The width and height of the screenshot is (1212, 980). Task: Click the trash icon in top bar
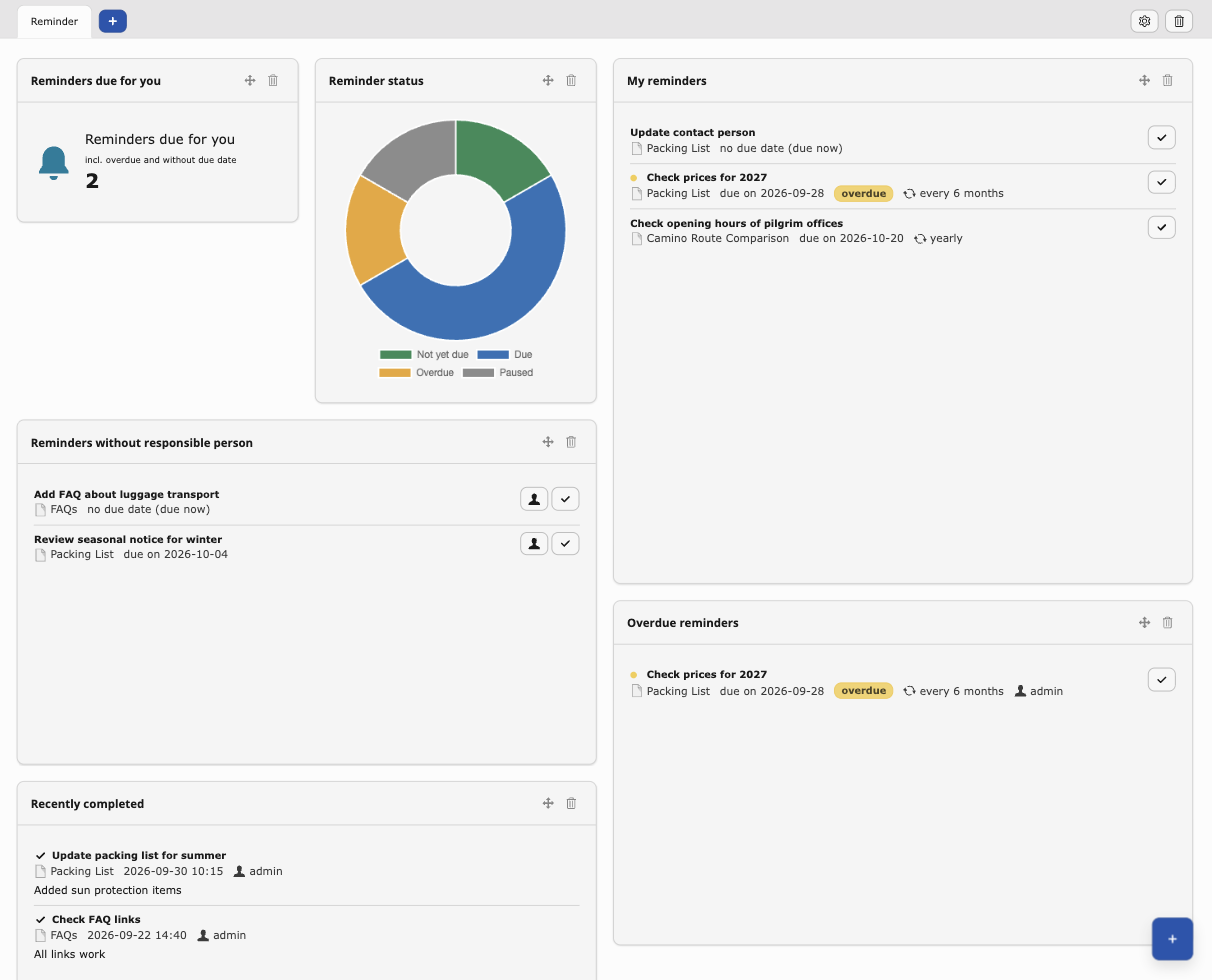click(1179, 21)
